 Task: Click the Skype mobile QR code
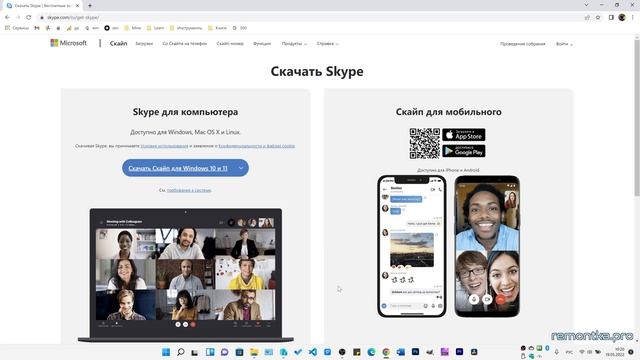[425, 143]
